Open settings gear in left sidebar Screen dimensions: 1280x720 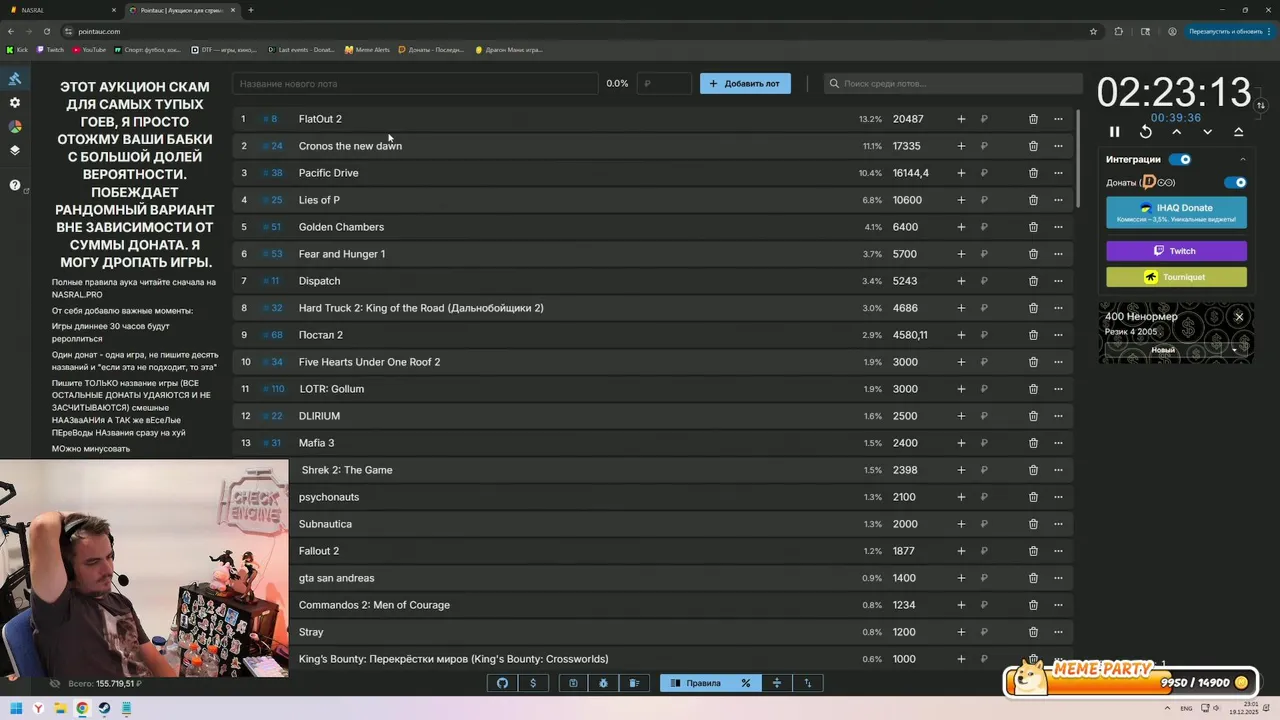coord(15,103)
